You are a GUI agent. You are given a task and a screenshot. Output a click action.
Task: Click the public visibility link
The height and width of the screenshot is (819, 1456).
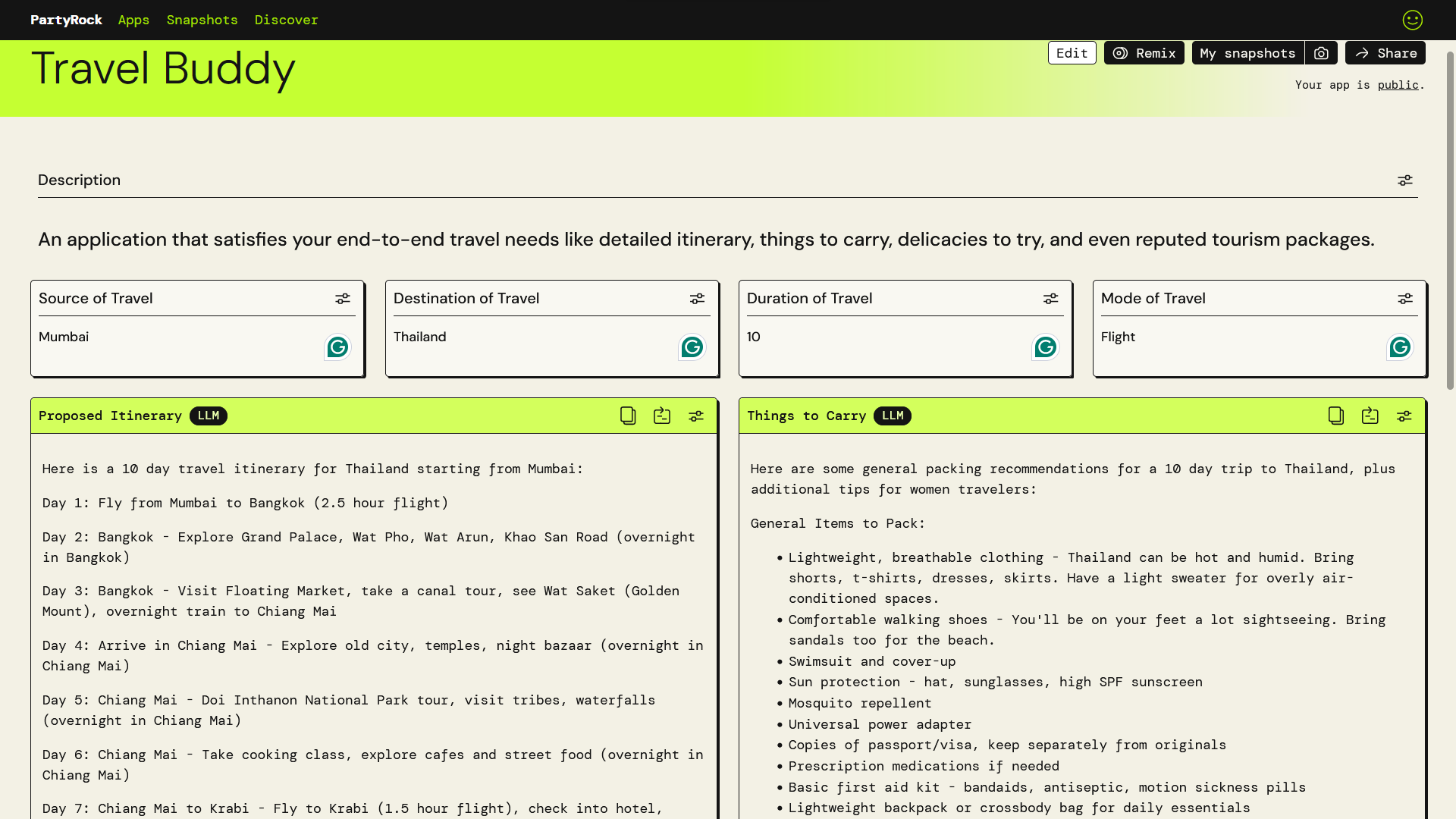(x=1398, y=85)
